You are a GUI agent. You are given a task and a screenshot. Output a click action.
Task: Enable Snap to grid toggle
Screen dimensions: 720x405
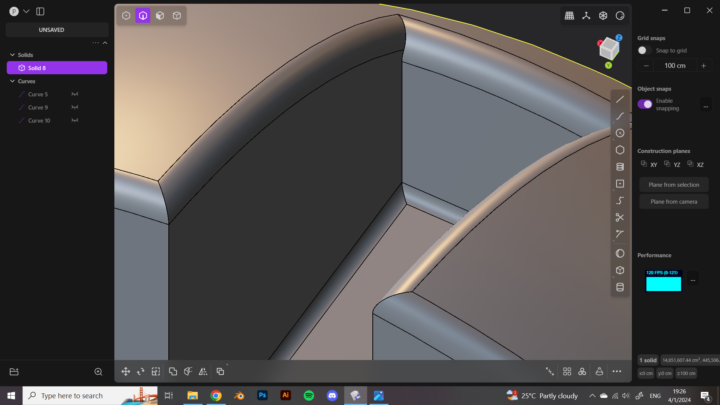(645, 50)
